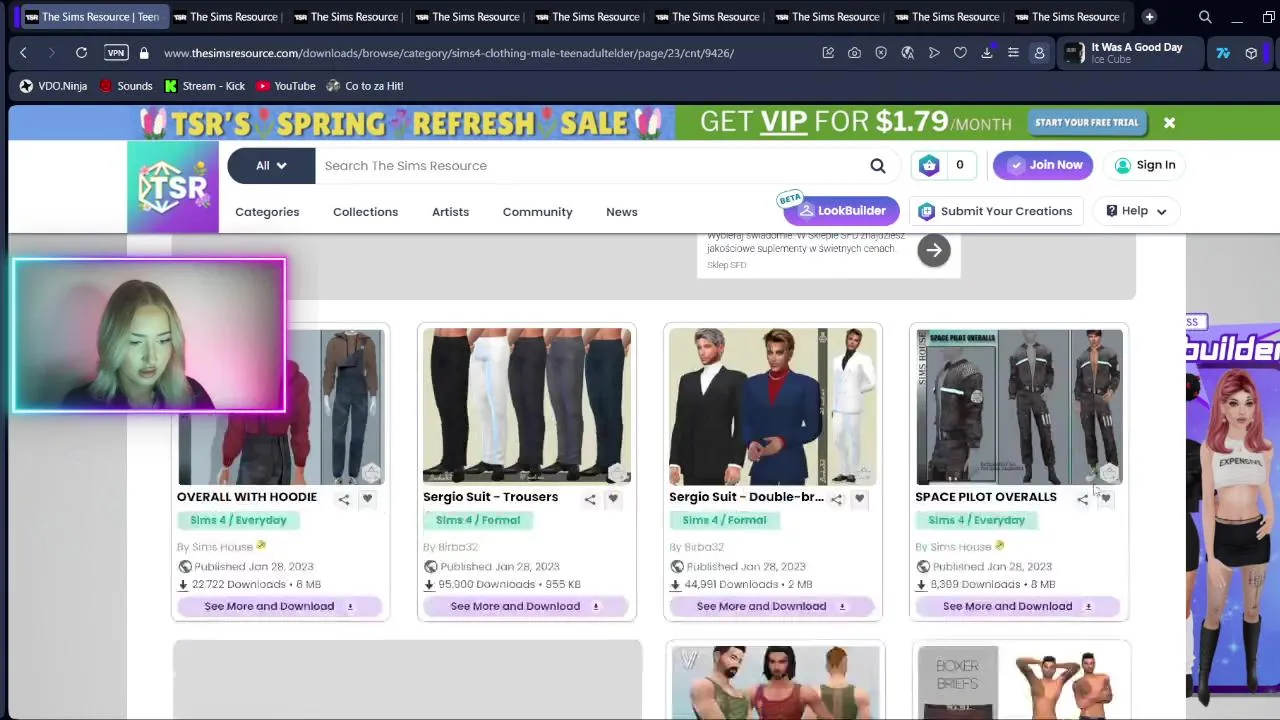Open the browser extensions cube icon
The height and width of the screenshot is (720, 1280).
coord(1251,53)
